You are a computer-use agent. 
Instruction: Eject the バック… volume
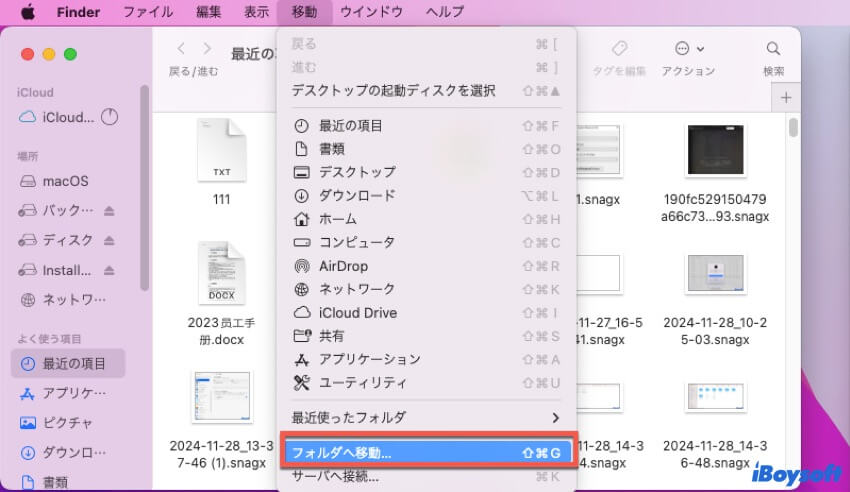pyautogui.click(x=109, y=211)
